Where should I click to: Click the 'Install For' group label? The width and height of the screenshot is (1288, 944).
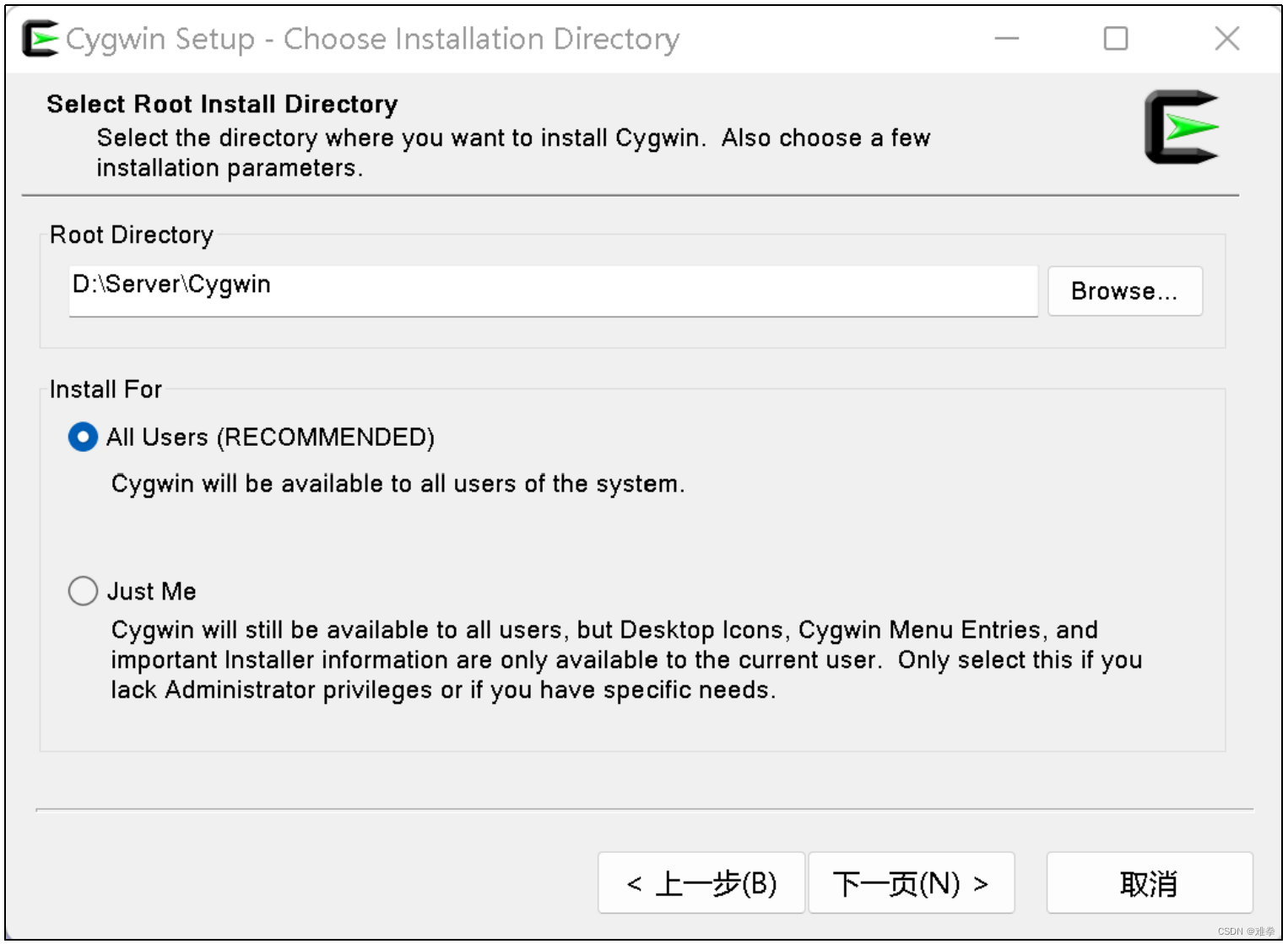tap(106, 389)
